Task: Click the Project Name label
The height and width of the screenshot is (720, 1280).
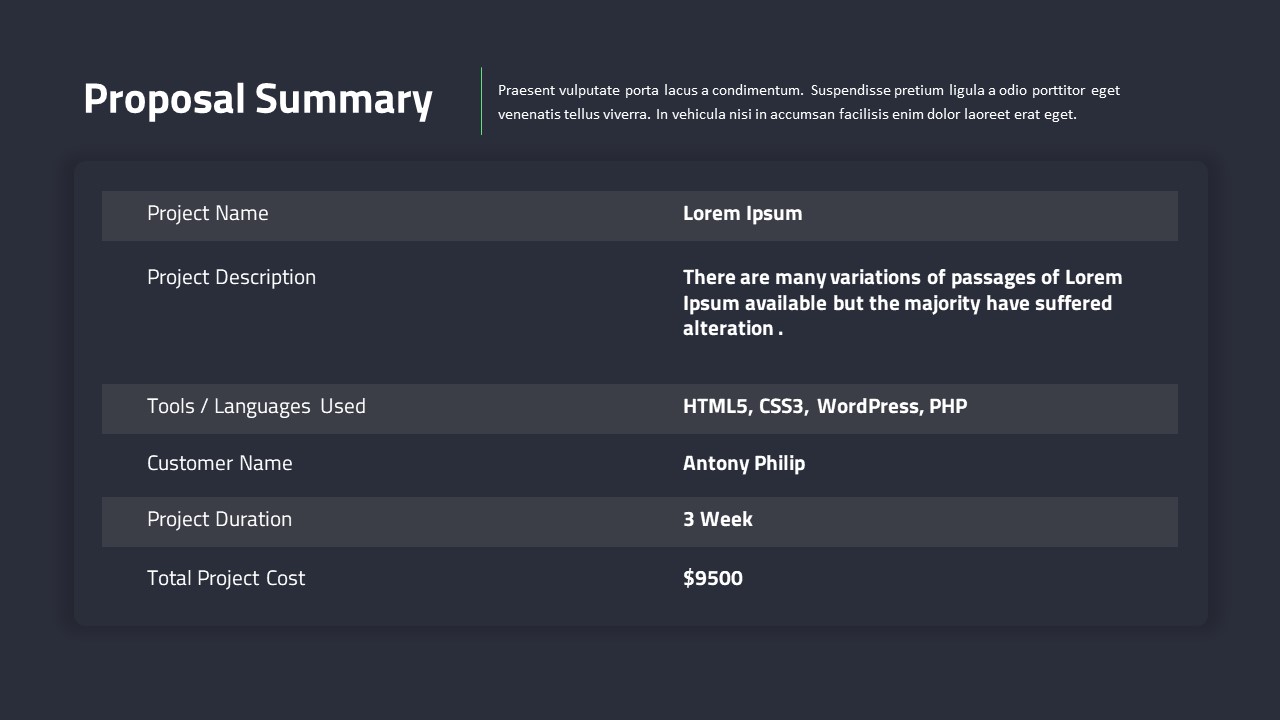Action: point(207,213)
